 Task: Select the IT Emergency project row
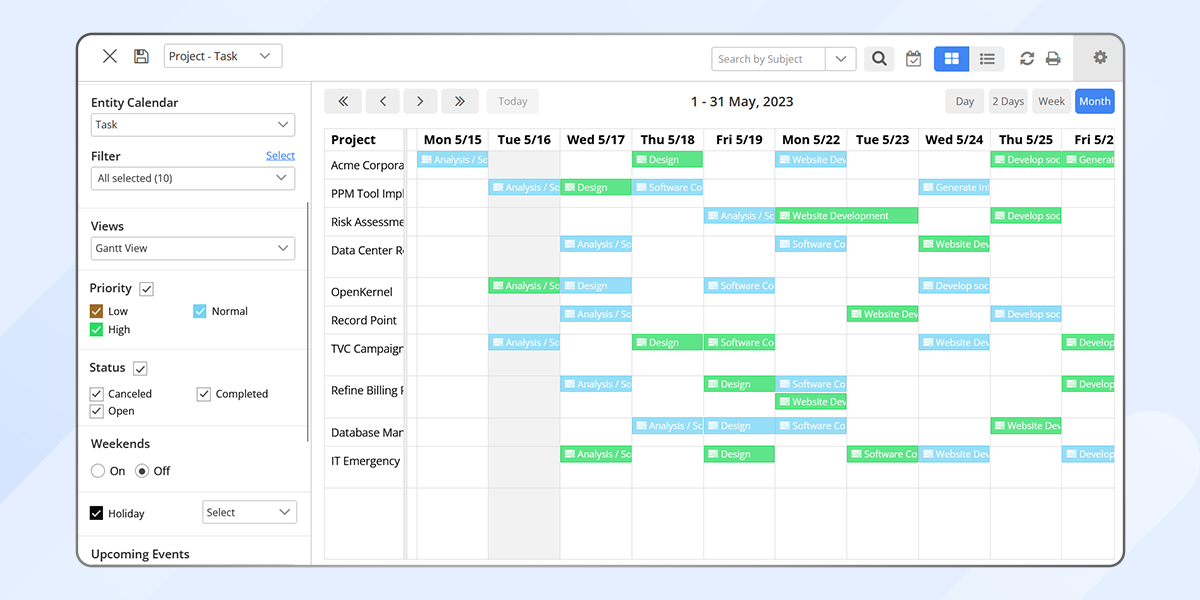pos(366,461)
